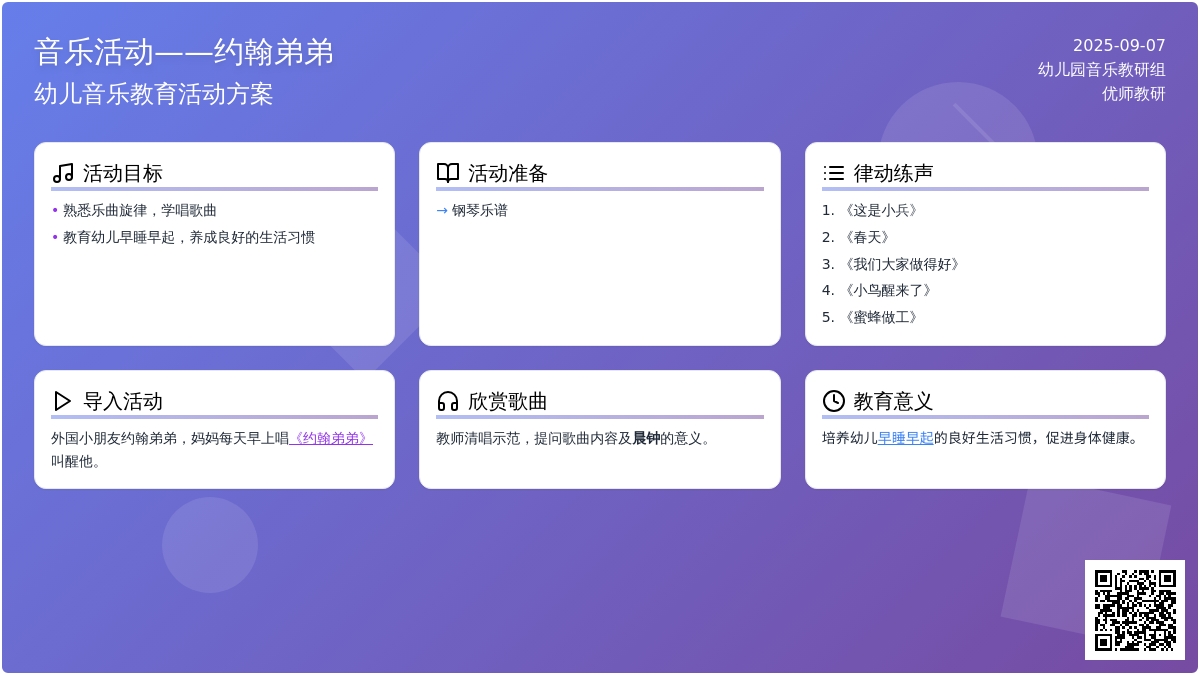Click the text 促进身体健康
The image size is (1200, 675).
[x=1086, y=438]
